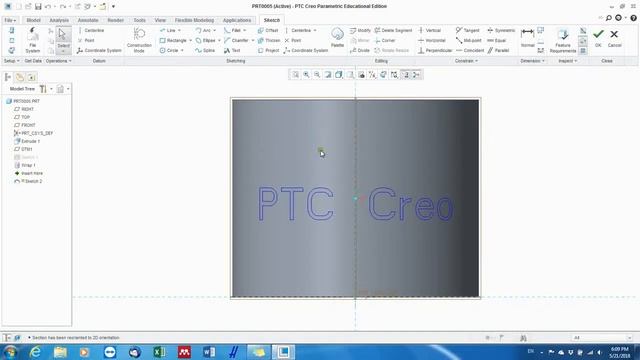Use the Delete Segment tool
The image size is (640, 360).
393,30
